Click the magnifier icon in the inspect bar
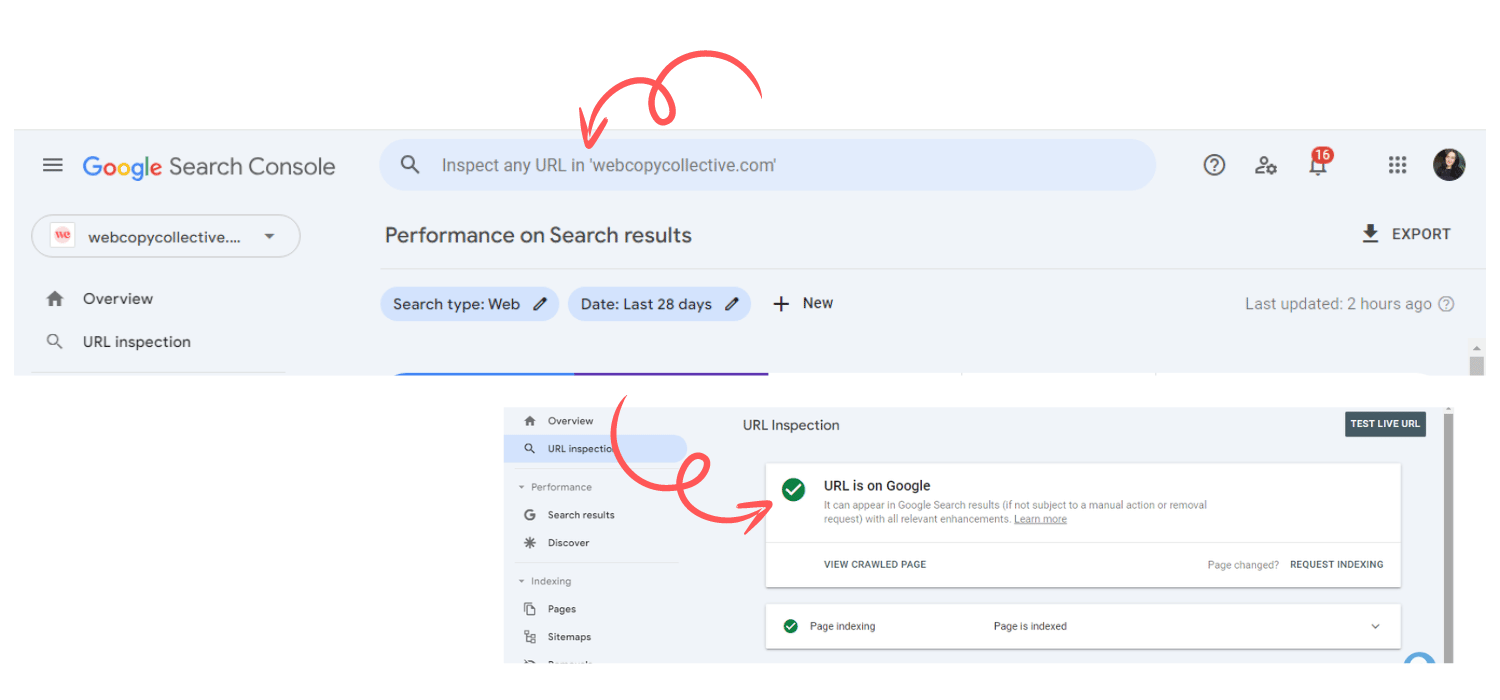Image resolution: width=1500 pixels, height=700 pixels. [410, 165]
